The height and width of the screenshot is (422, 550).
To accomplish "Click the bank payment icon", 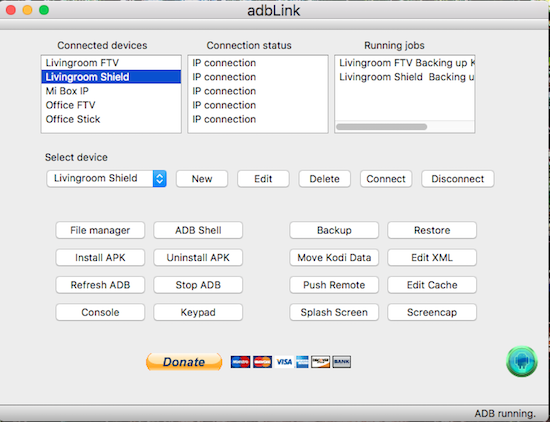I will pyautogui.click(x=341, y=362).
